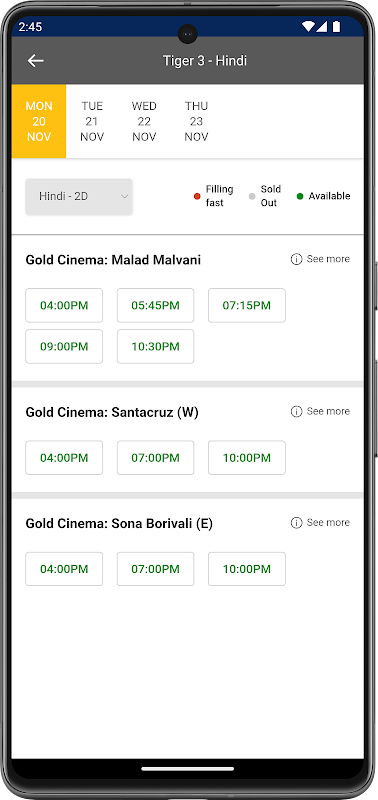Select the TUE 21 NOV date tab
The height and width of the screenshot is (800, 378).
92,121
